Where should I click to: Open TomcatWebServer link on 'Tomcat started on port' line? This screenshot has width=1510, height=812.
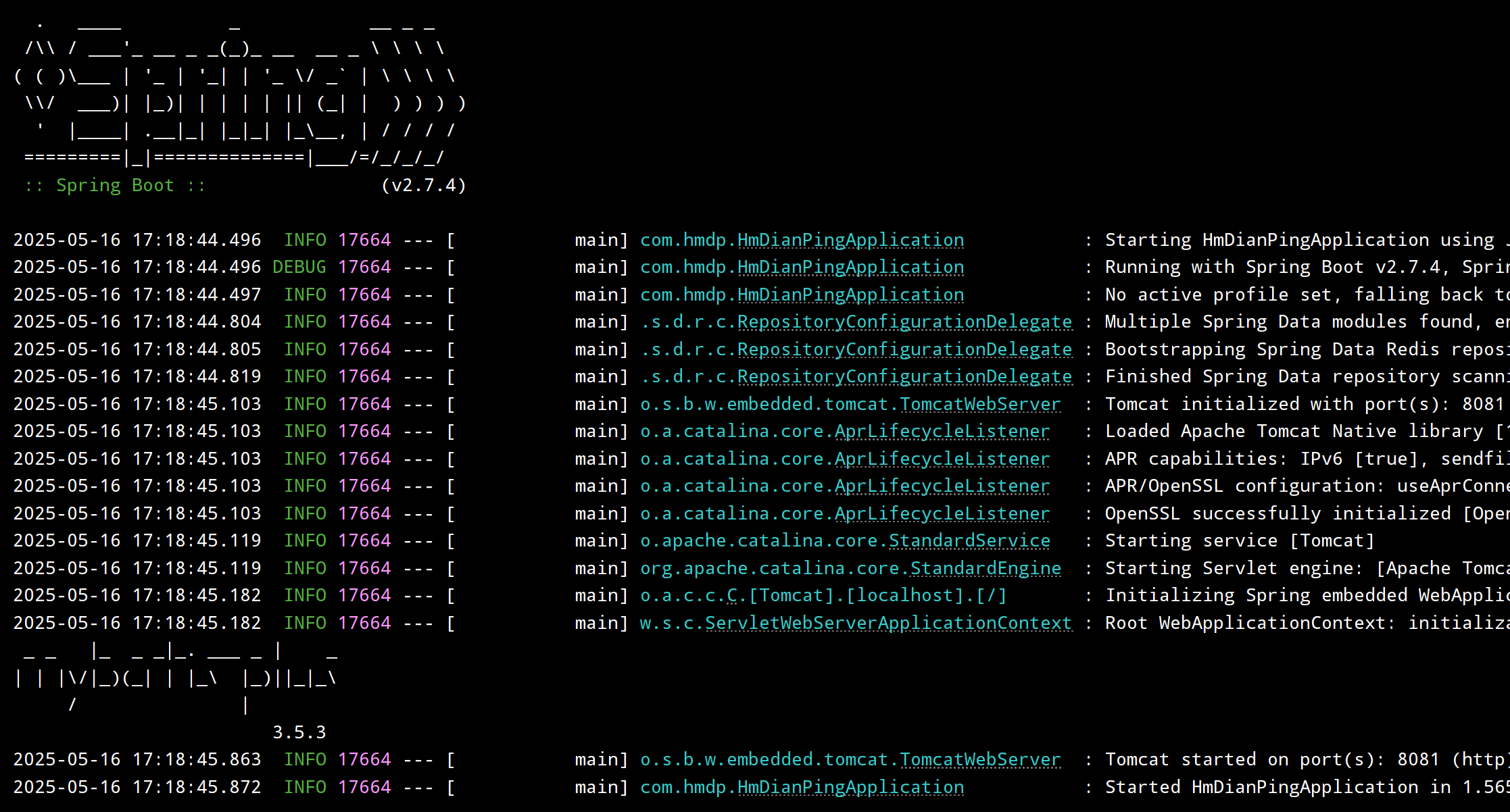click(979, 760)
